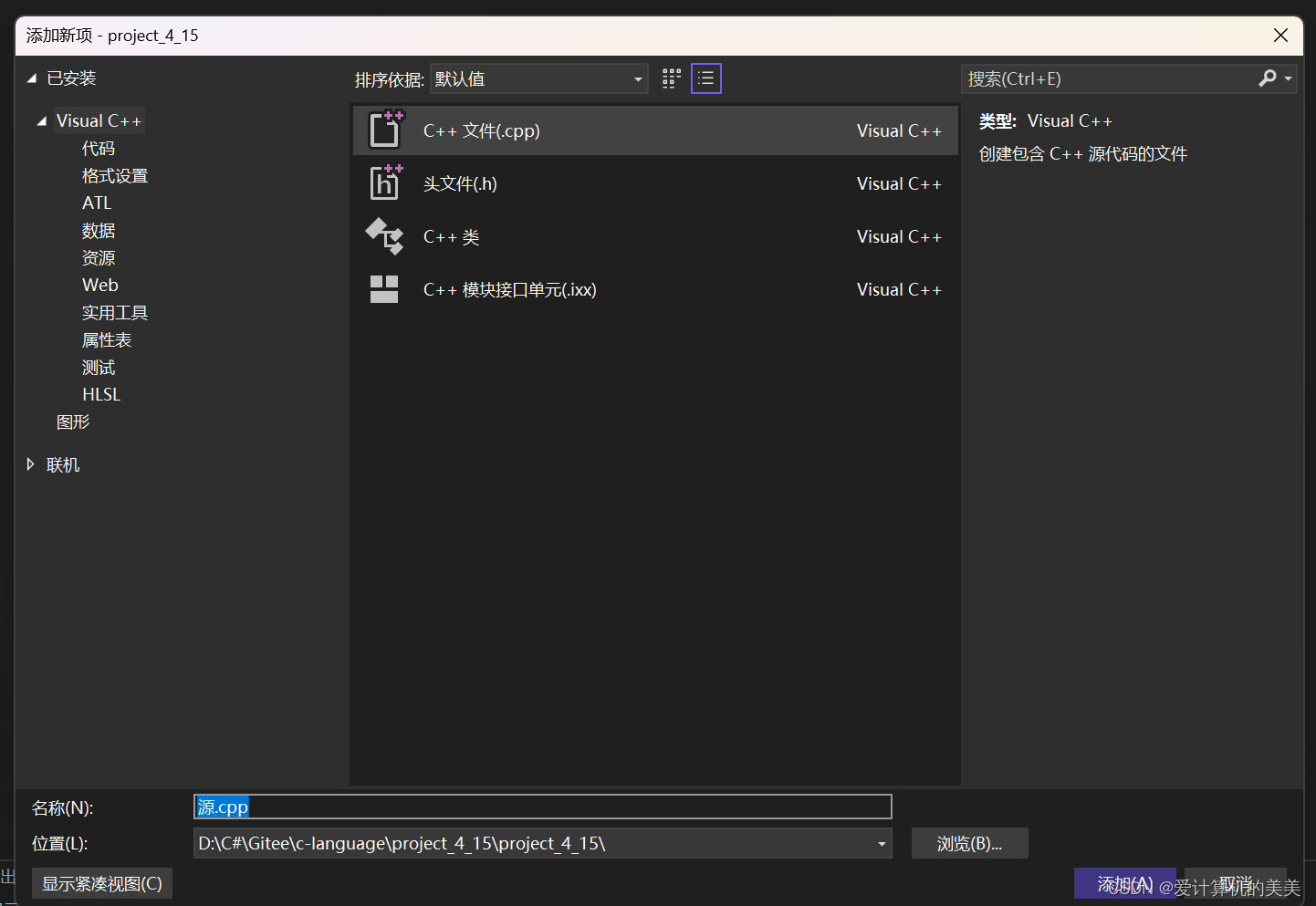The width and height of the screenshot is (1316, 906).
Task: Click the '头文件(.h)' row text
Action: click(x=460, y=183)
